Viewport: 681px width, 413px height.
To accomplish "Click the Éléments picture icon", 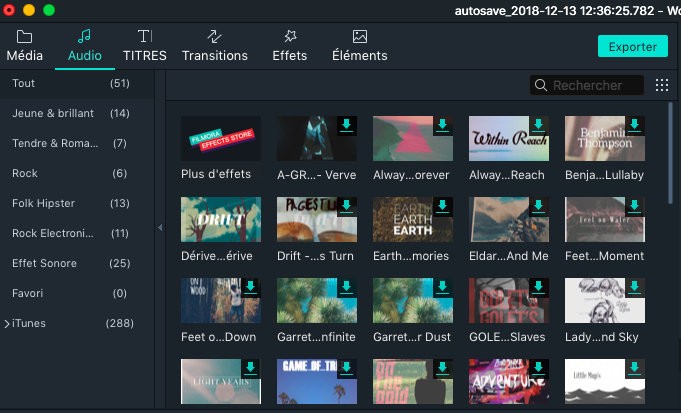I will point(360,36).
